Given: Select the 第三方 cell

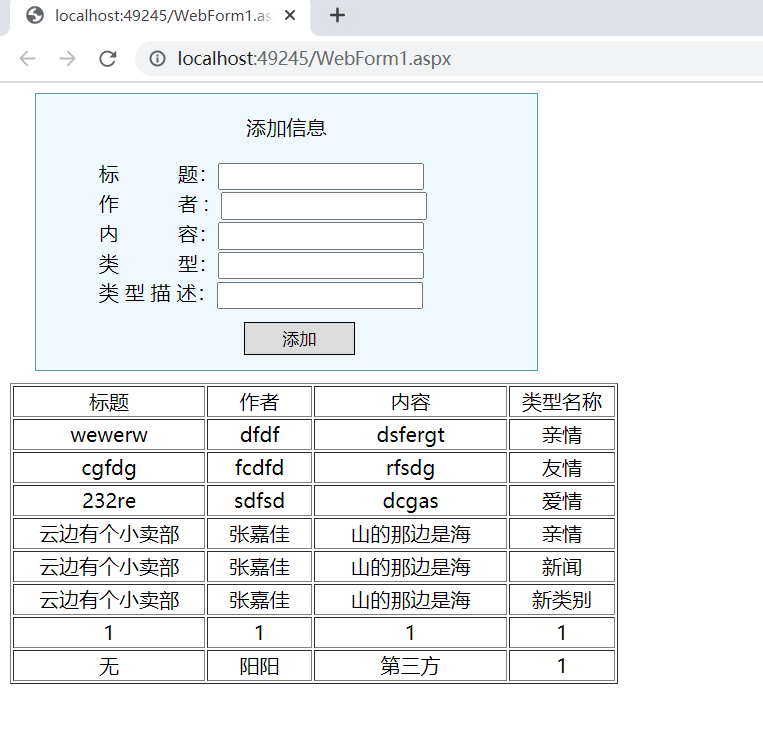Looking at the screenshot, I should click(x=411, y=665).
